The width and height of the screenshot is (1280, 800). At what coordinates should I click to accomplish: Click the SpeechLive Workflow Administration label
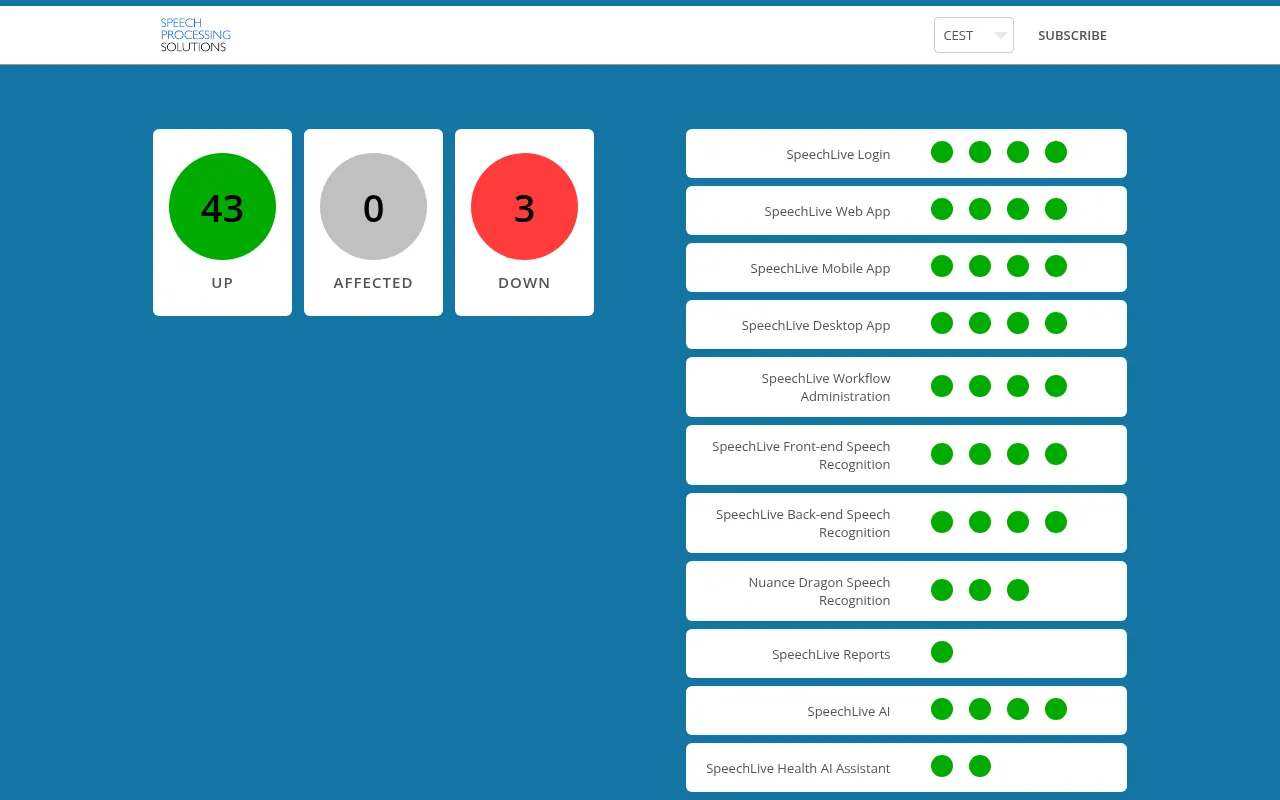[826, 387]
